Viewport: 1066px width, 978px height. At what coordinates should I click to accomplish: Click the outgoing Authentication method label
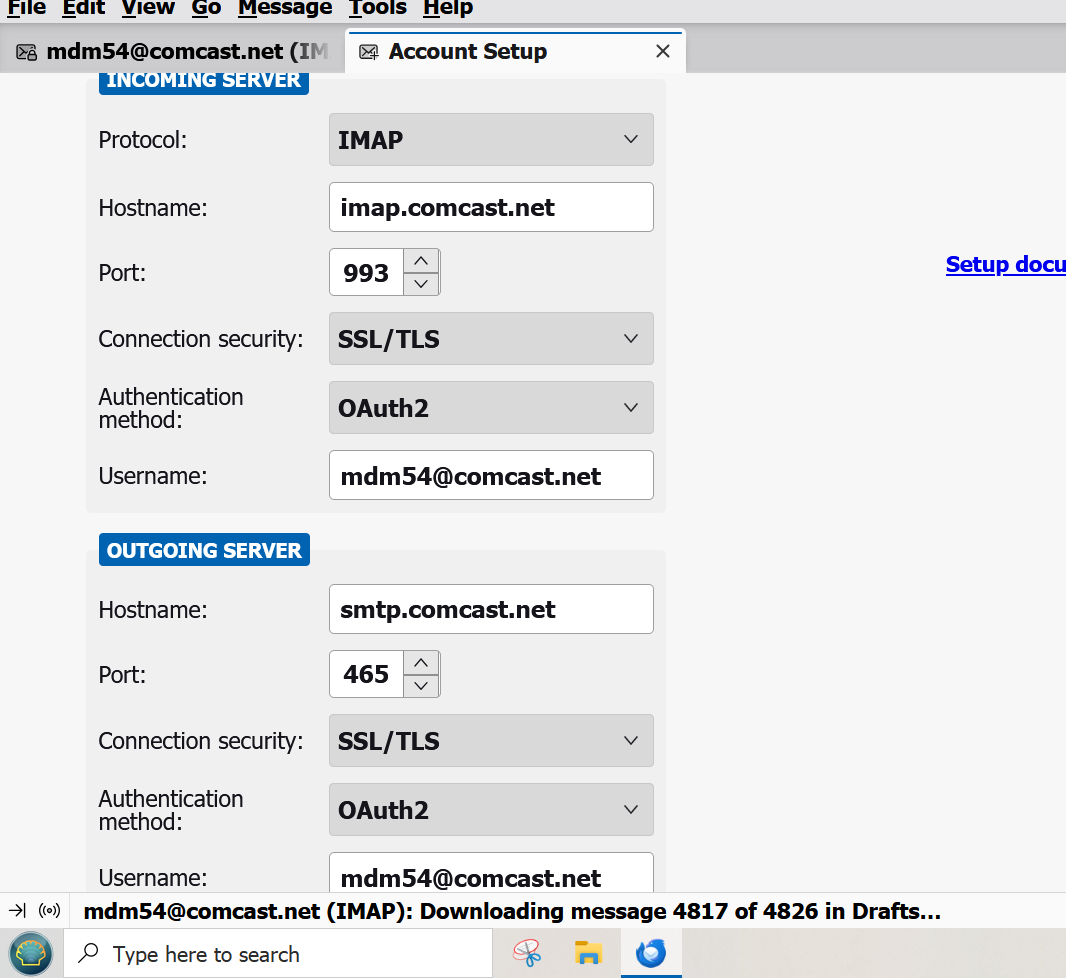tap(171, 810)
